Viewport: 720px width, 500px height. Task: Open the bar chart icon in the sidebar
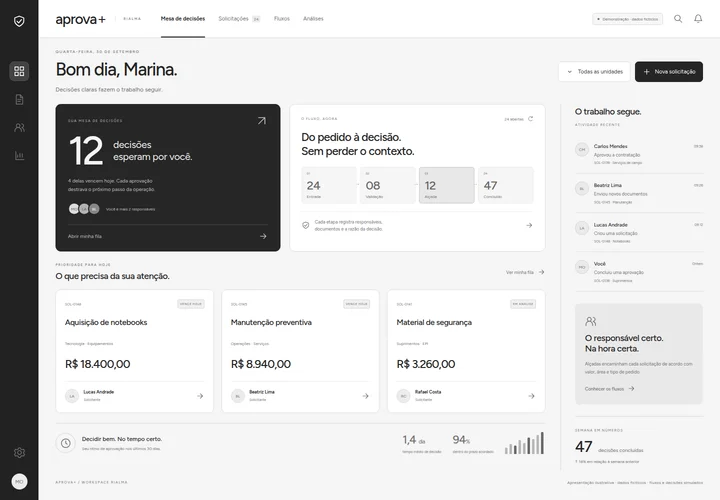[19, 156]
